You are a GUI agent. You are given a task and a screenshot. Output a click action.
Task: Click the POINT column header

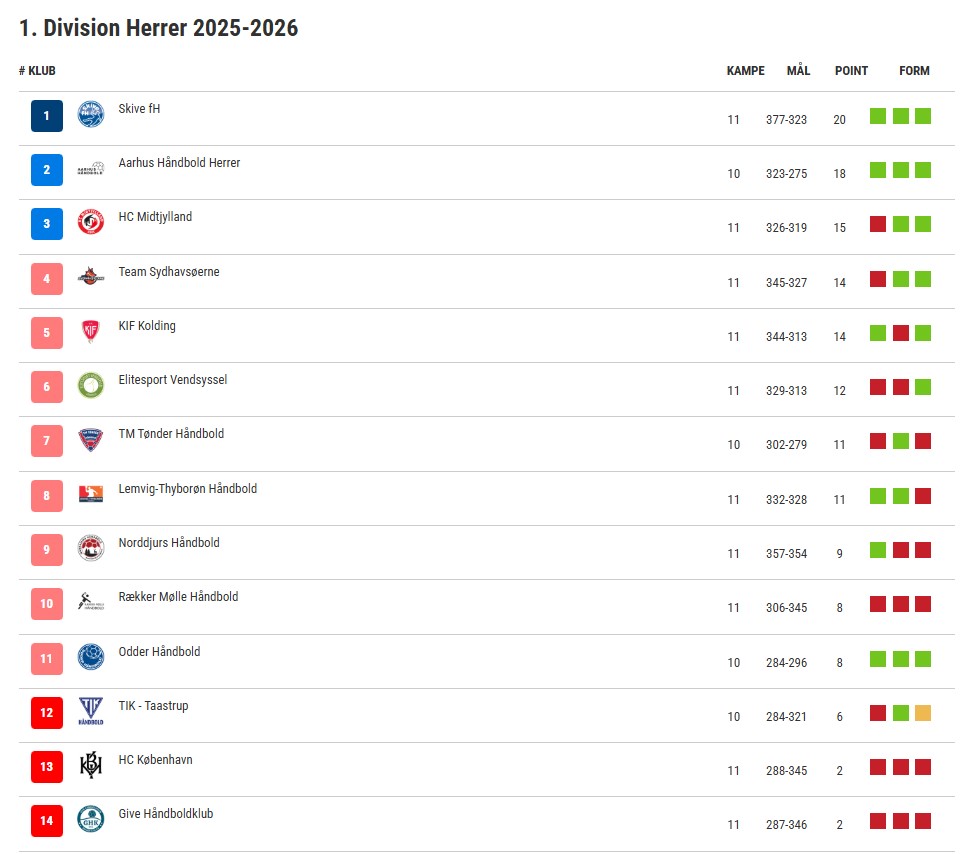coord(851,71)
